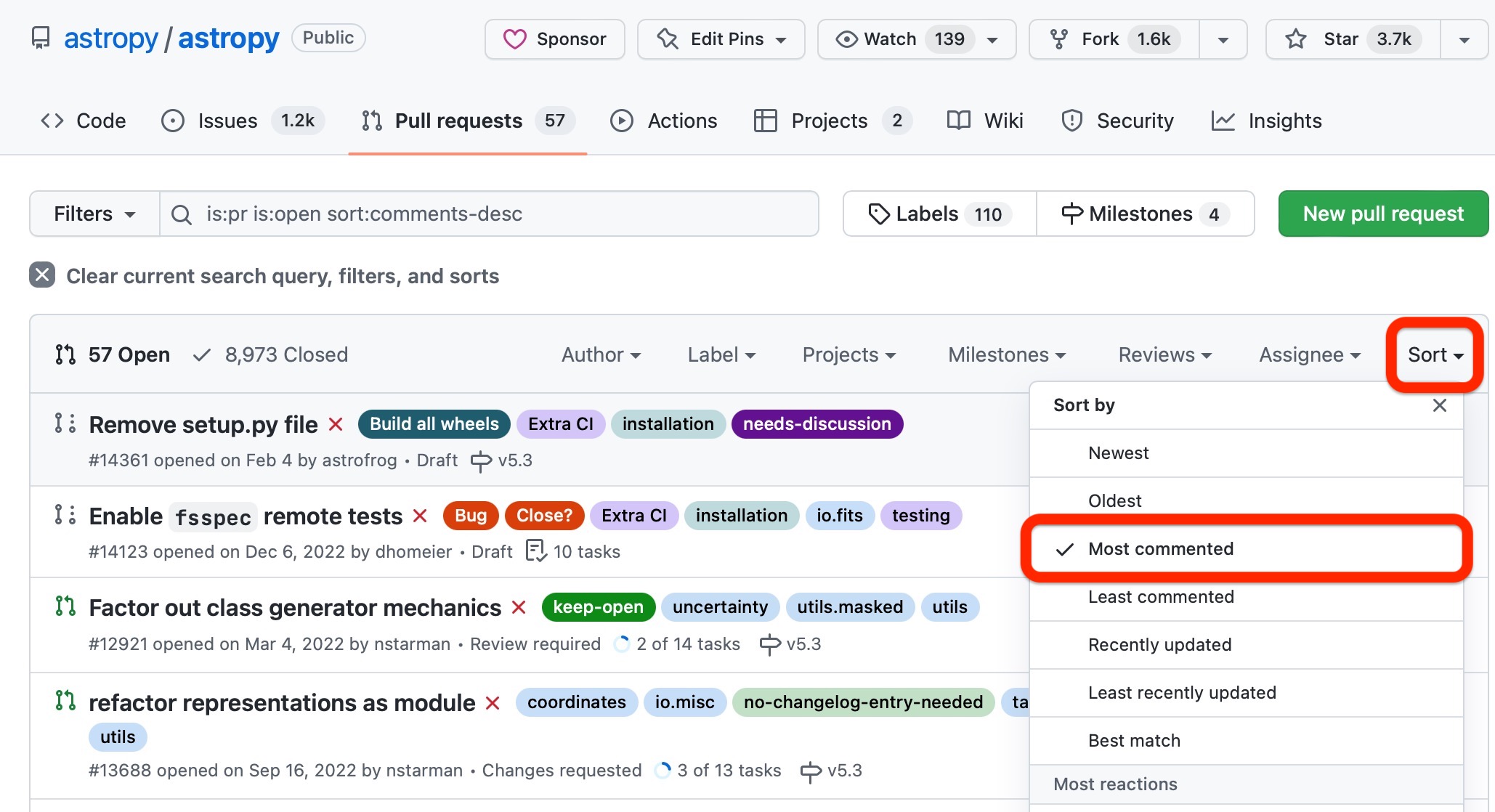
Task: Click the Fork repository icon
Action: [x=1059, y=39]
